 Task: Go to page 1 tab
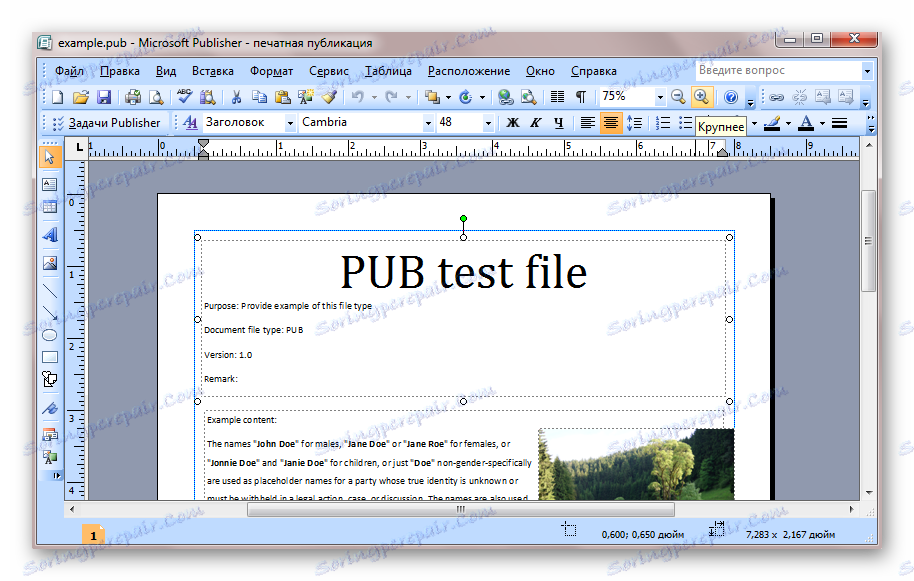click(x=93, y=536)
